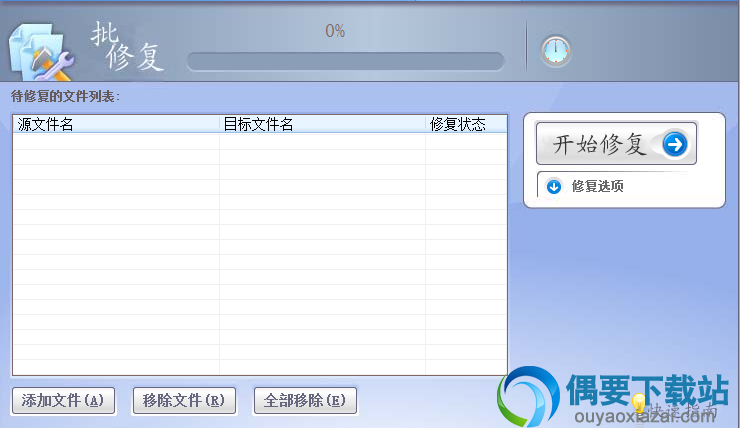Click the 移除文件 (R) button
Screen dimensions: 740x428
(x=184, y=401)
